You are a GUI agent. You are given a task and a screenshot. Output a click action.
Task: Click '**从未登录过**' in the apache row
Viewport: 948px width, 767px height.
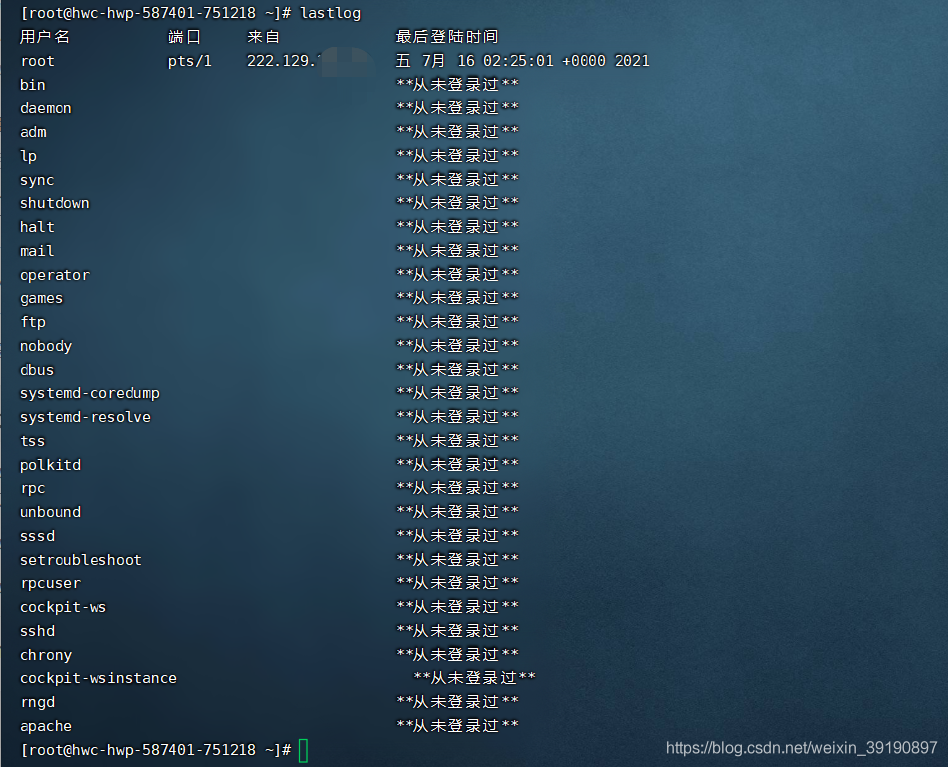pyautogui.click(x=458, y=726)
